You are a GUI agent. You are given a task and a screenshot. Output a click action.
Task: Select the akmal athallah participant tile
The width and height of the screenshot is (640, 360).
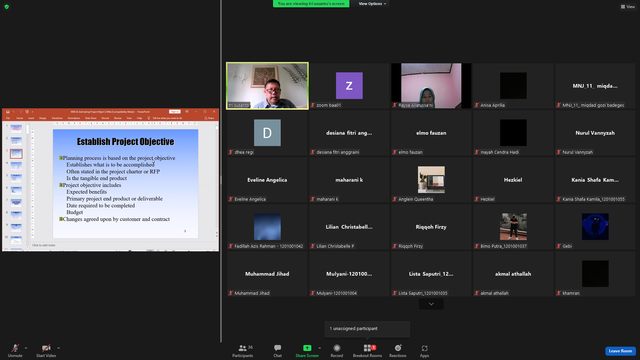coord(513,273)
